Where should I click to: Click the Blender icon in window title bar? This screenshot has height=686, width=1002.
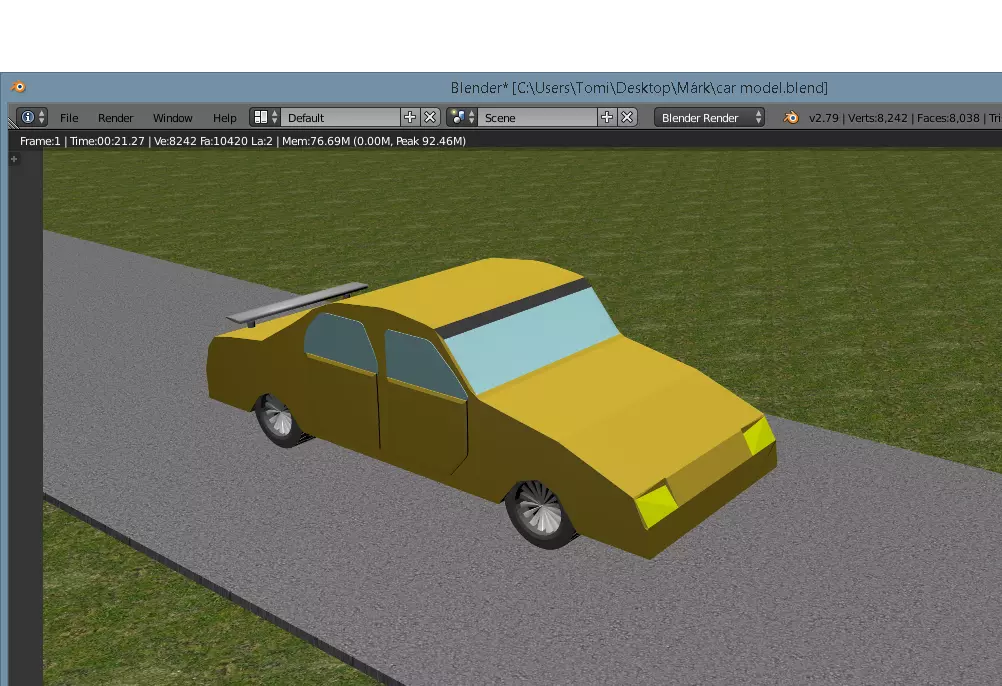[x=19, y=87]
